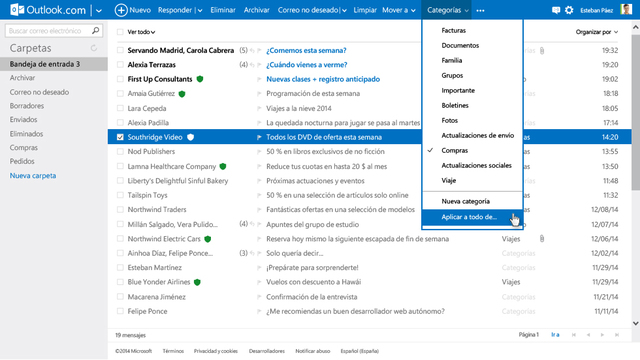Click the search magnifier icon
This screenshot has width=640, height=360.
coord(96,30)
